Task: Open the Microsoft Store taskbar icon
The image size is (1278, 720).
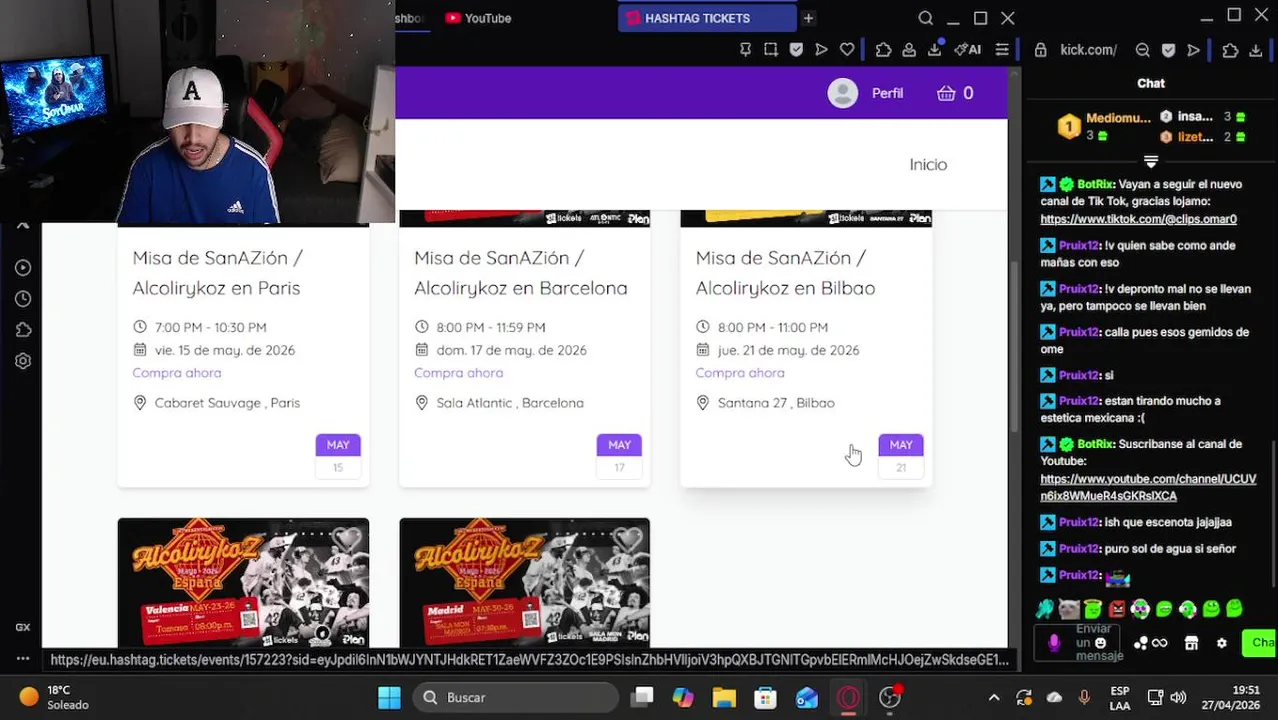Action: [x=765, y=697]
